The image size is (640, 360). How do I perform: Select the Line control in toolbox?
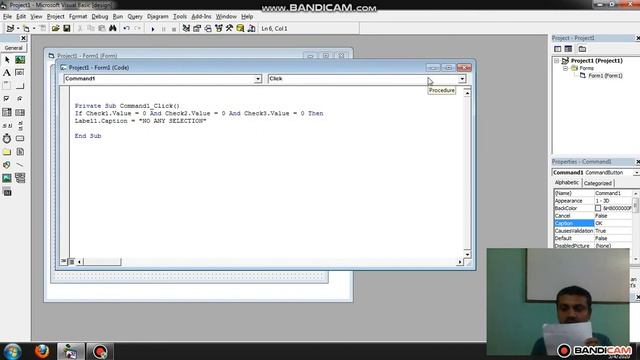tap(20, 165)
